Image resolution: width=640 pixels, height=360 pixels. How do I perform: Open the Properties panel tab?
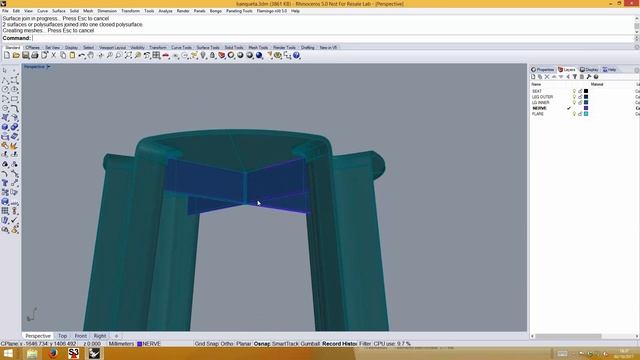542,70
